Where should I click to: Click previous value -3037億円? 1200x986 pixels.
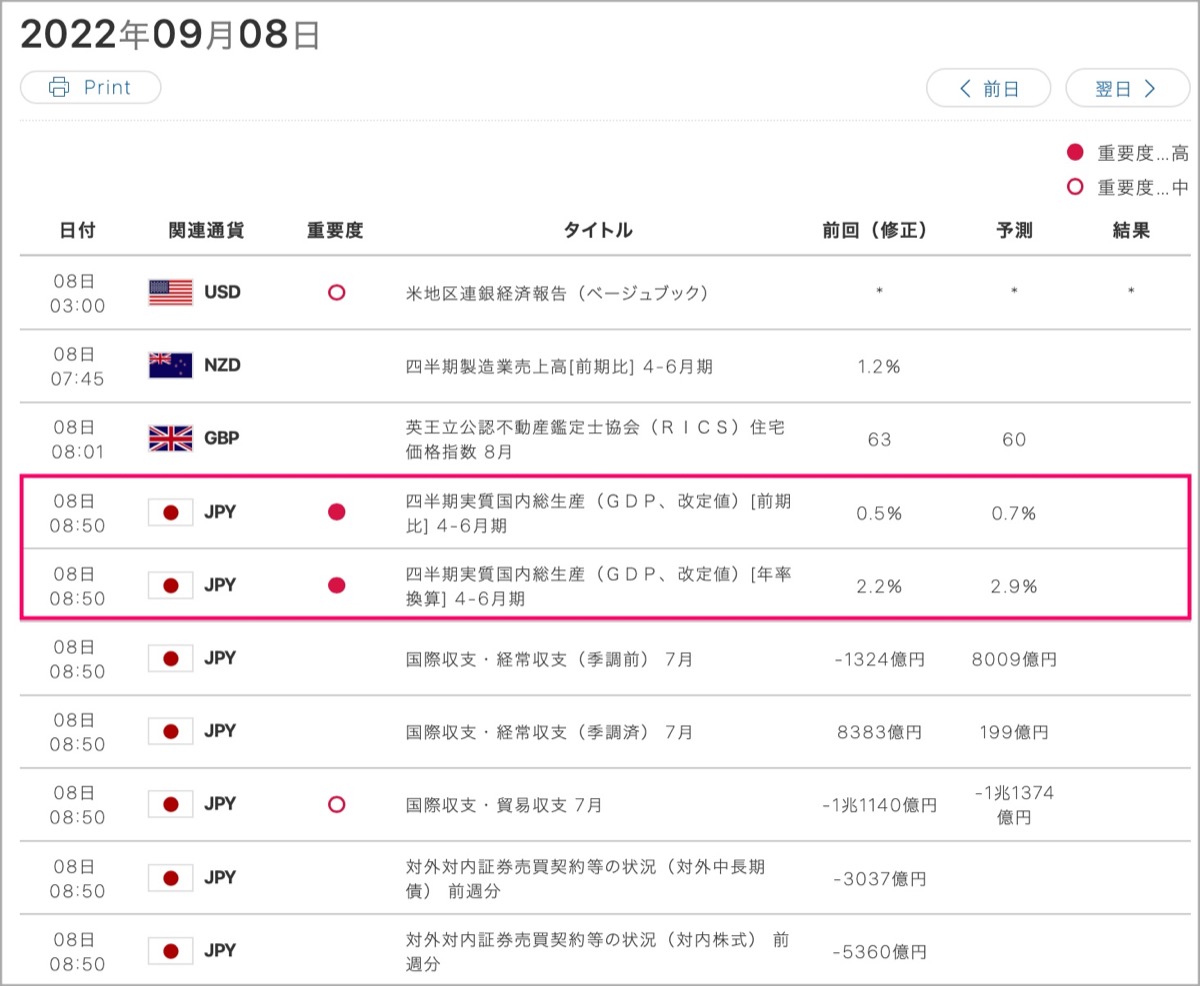pos(879,879)
